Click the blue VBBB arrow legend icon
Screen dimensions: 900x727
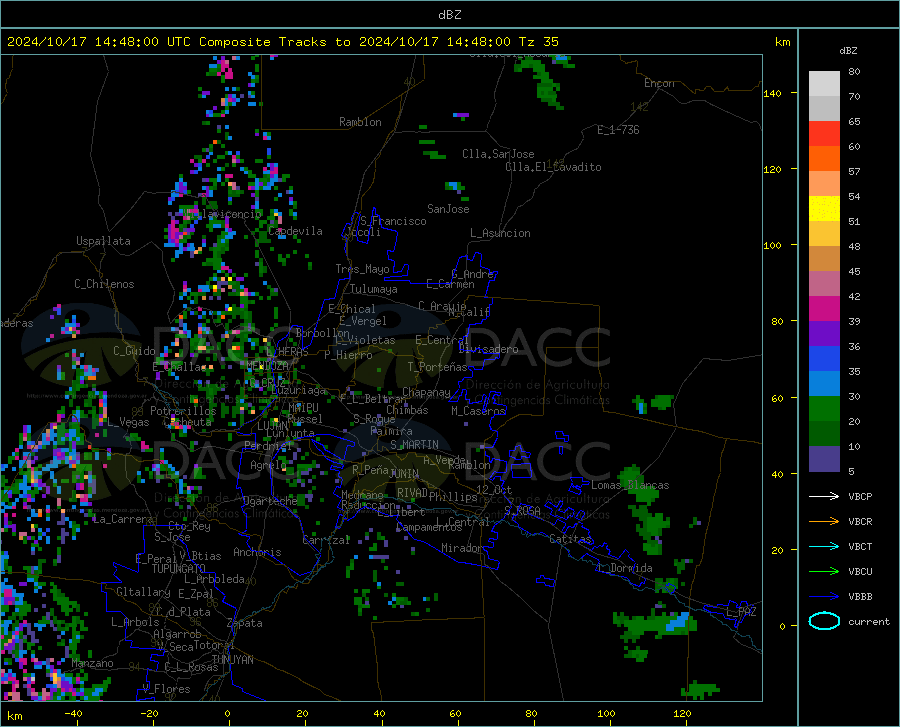coord(824,597)
